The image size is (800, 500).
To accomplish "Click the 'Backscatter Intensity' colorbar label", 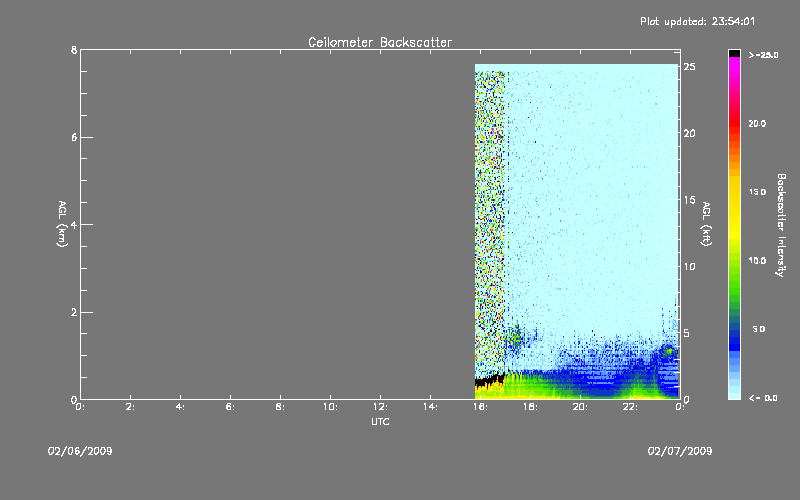I will [781, 225].
